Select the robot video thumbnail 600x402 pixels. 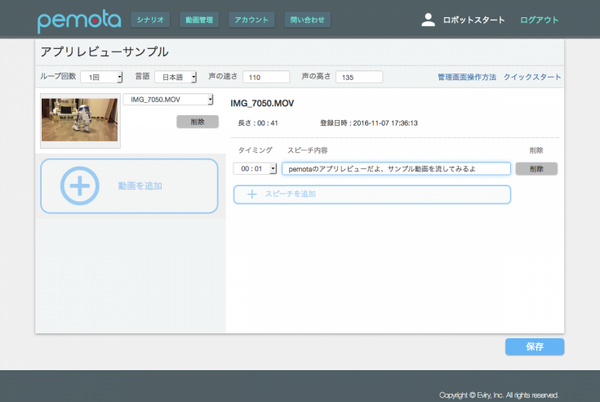pyautogui.click(x=80, y=120)
